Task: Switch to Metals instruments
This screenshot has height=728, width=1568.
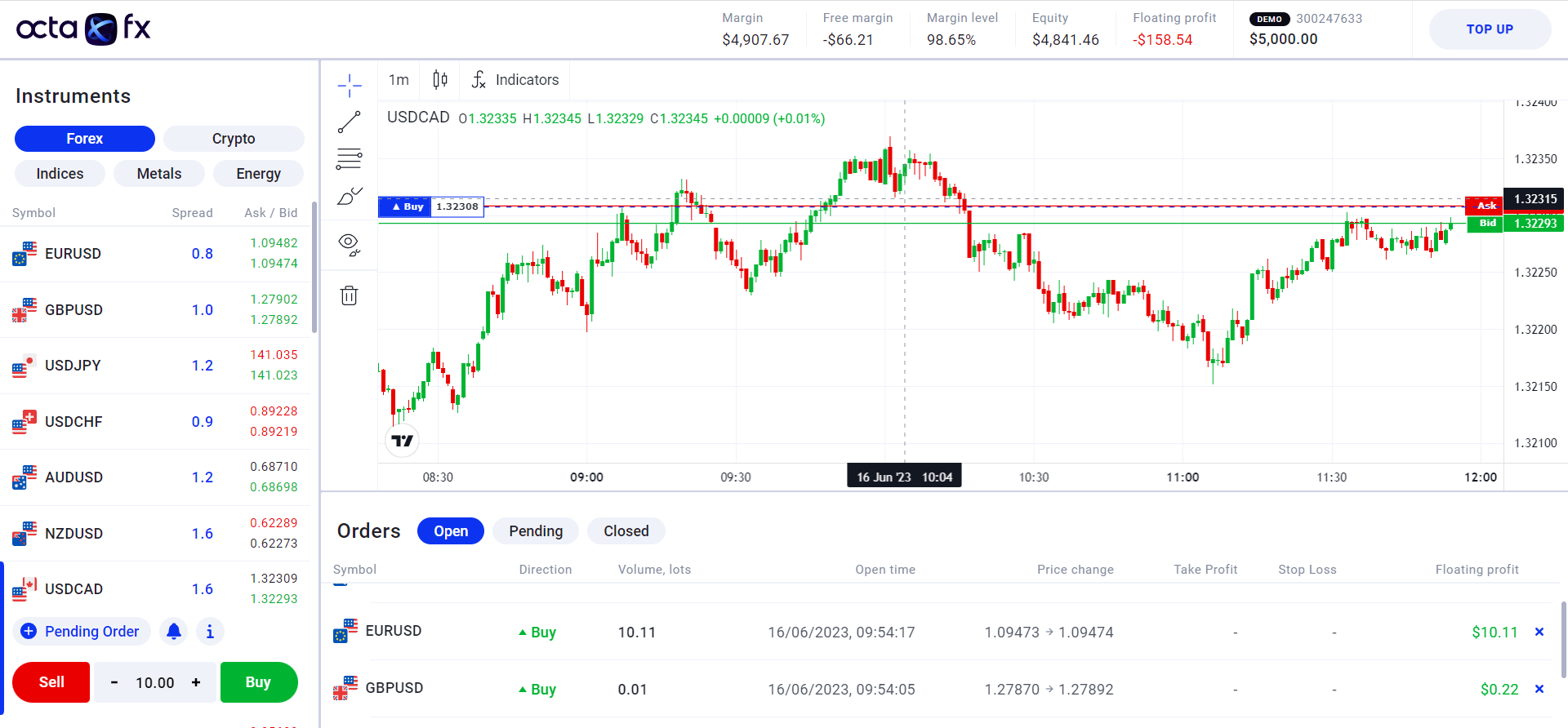Action: click(159, 174)
